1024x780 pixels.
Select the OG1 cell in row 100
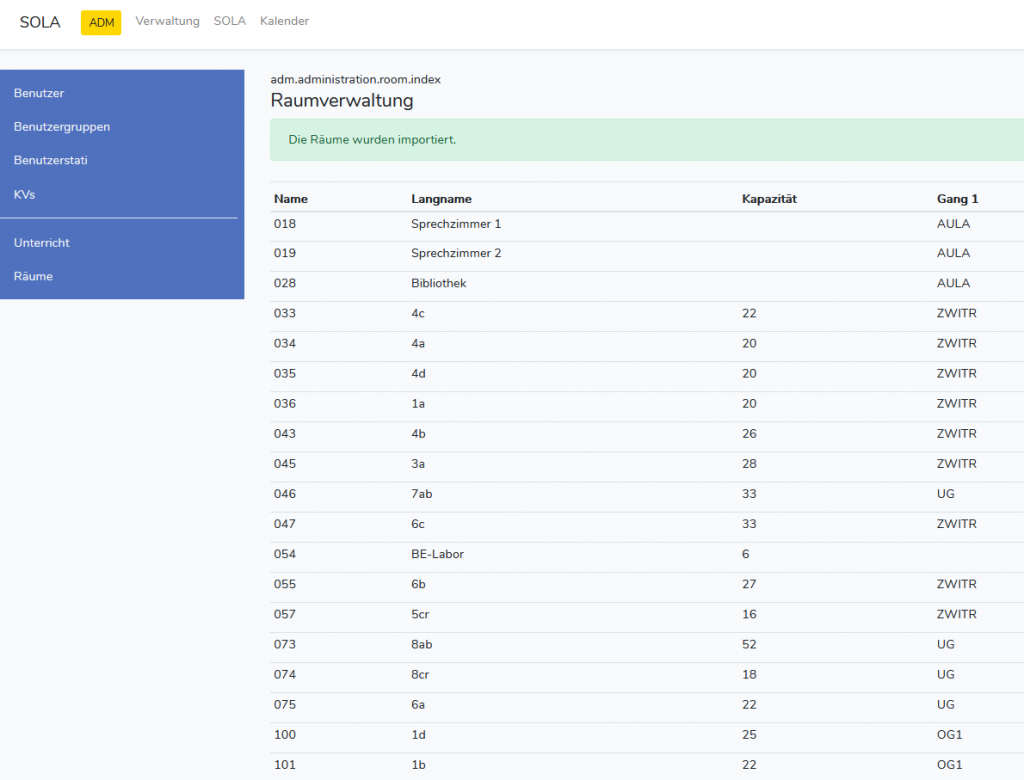pyautogui.click(x=950, y=734)
